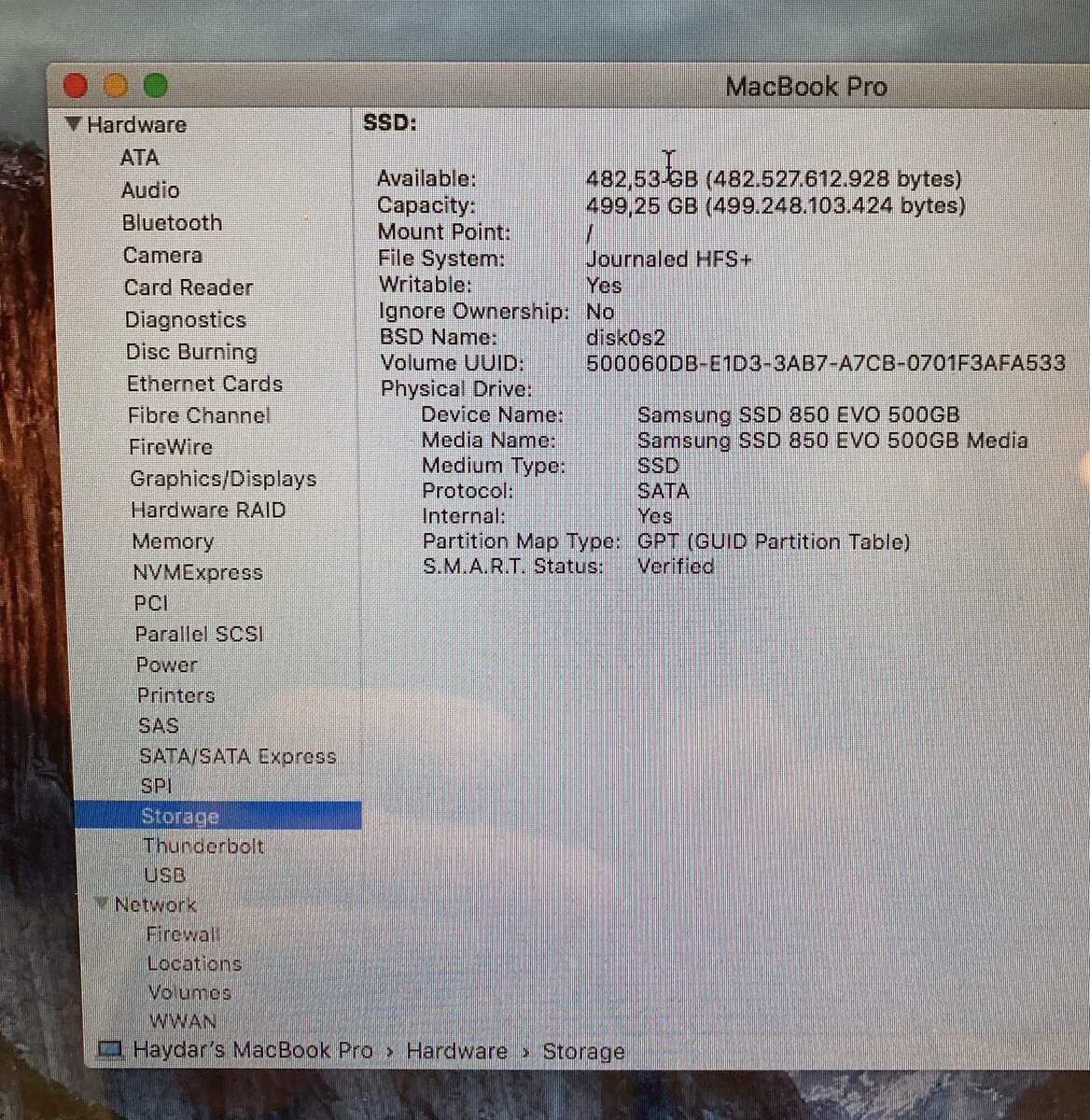Image resolution: width=1090 pixels, height=1120 pixels.
Task: Click the SSD: volume heading
Action: coord(390,122)
